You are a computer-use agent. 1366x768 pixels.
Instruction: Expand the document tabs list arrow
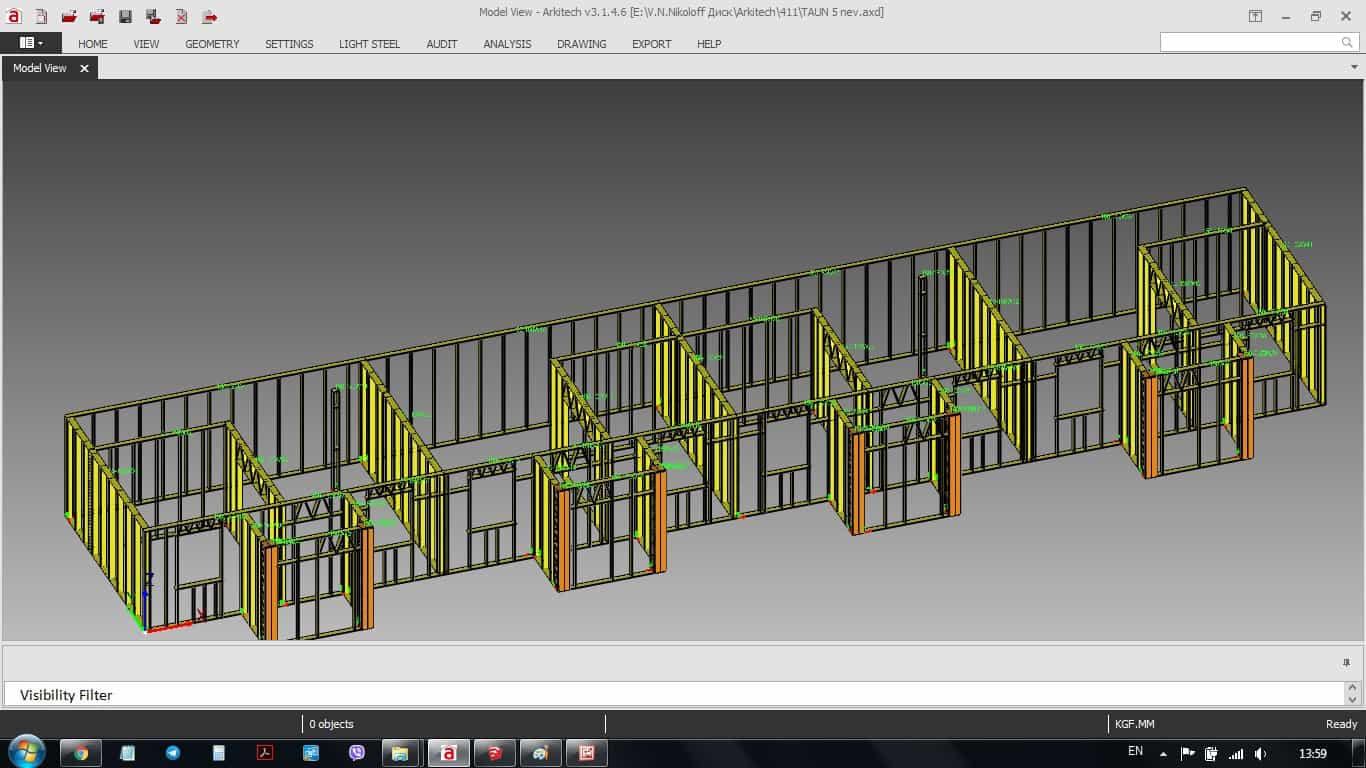[1354, 67]
